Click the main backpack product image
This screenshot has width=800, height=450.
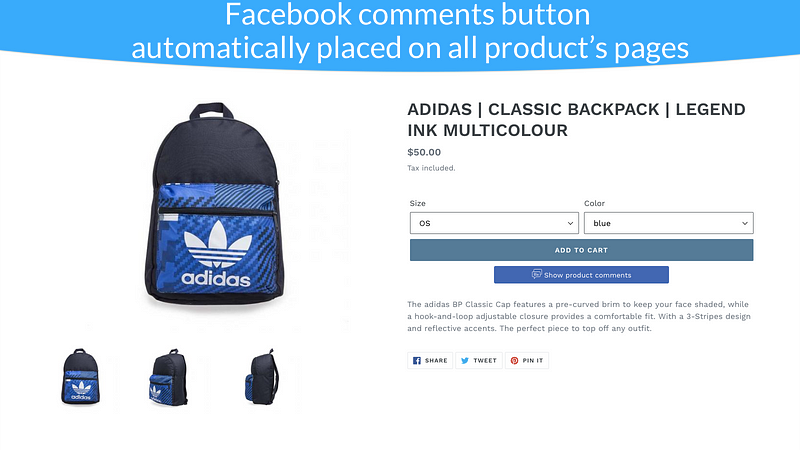(x=214, y=204)
